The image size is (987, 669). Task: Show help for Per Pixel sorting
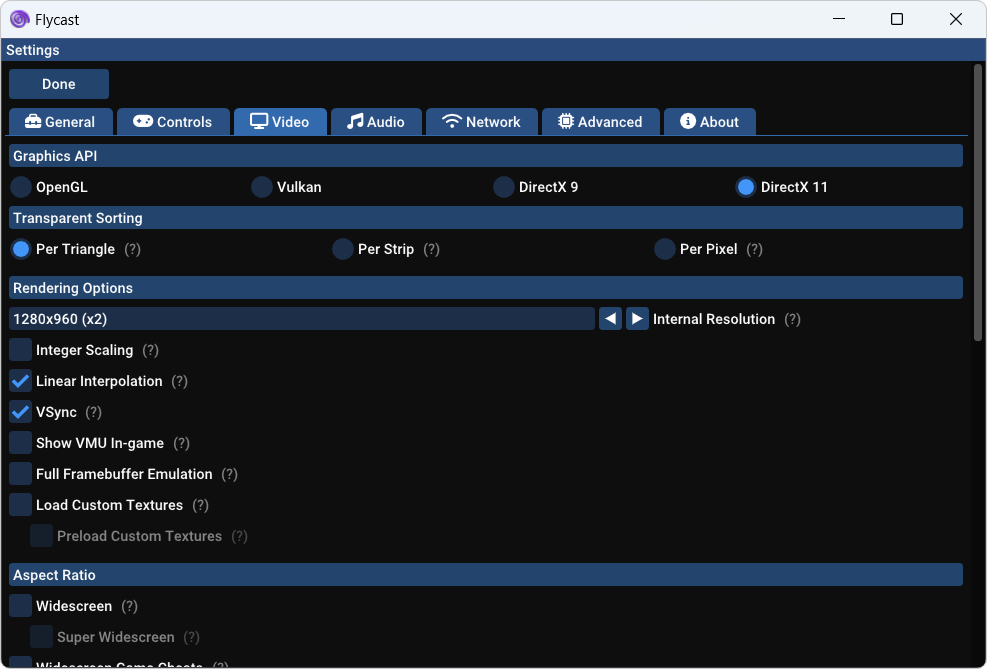click(x=754, y=249)
